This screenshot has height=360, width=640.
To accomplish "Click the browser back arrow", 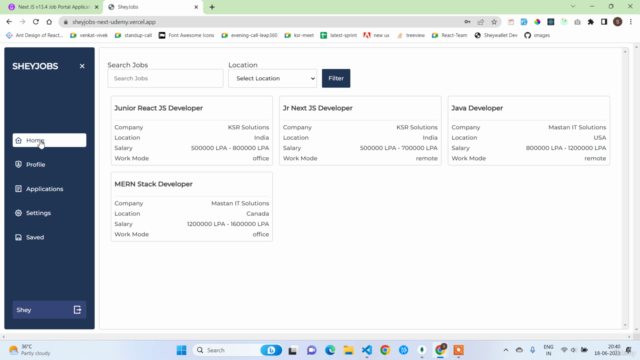I will coord(9,22).
